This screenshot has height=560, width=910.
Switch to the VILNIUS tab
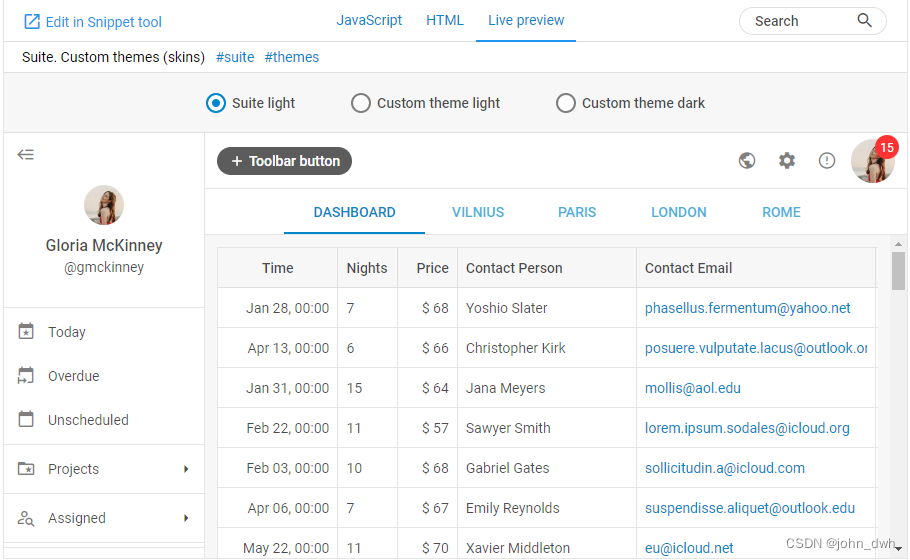point(478,212)
